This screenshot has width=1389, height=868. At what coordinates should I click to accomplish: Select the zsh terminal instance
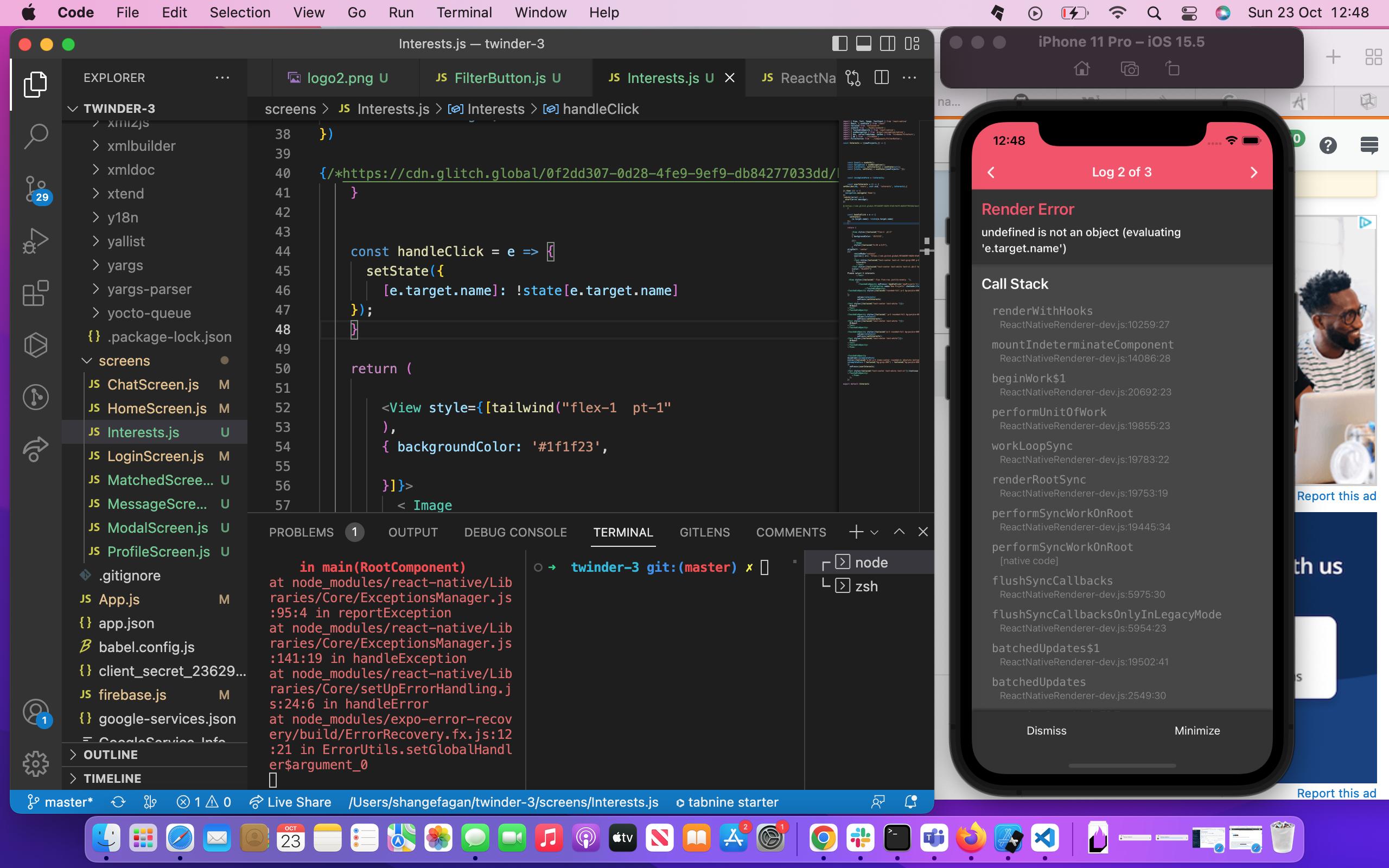pos(869,586)
